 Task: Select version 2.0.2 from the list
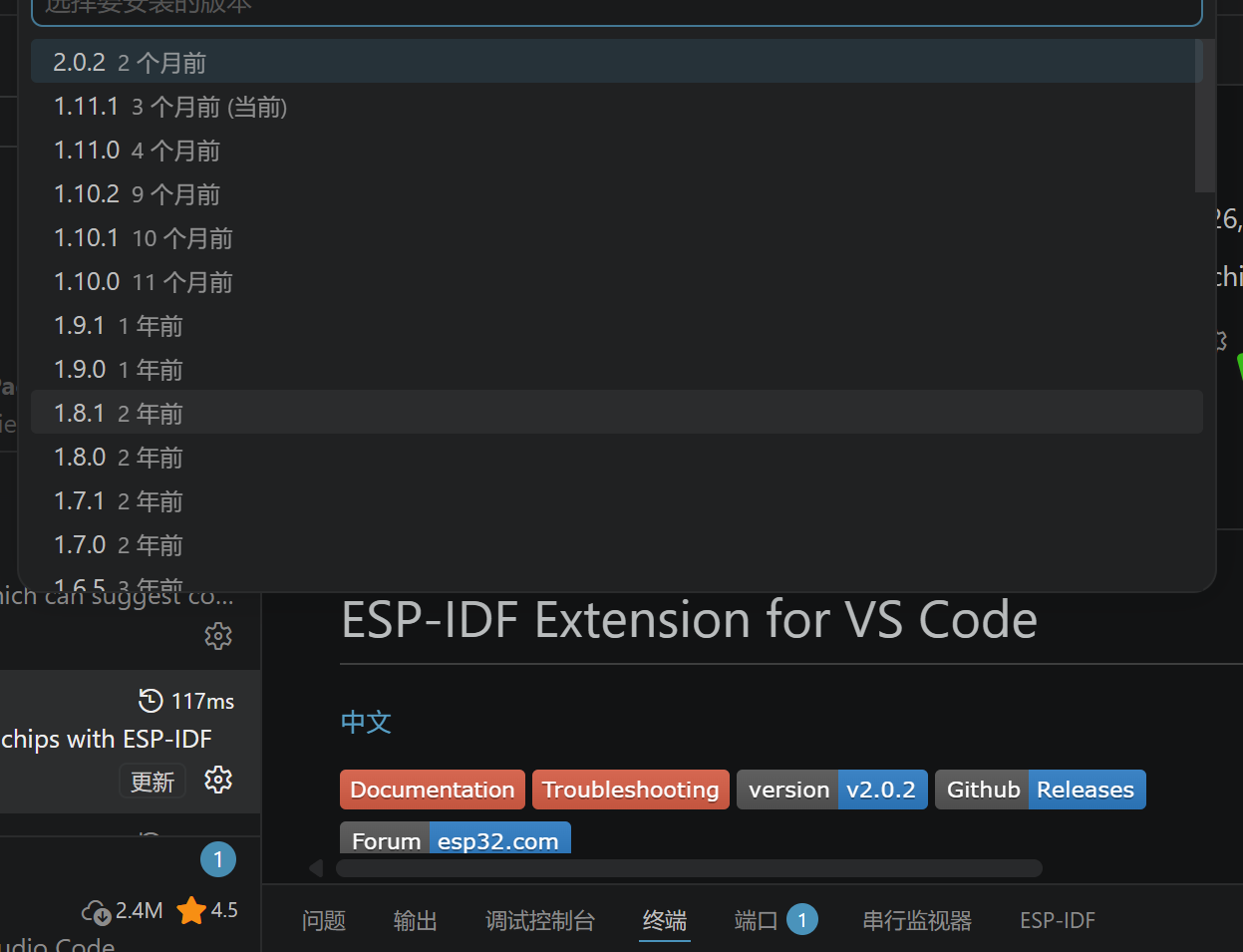[x=616, y=62]
